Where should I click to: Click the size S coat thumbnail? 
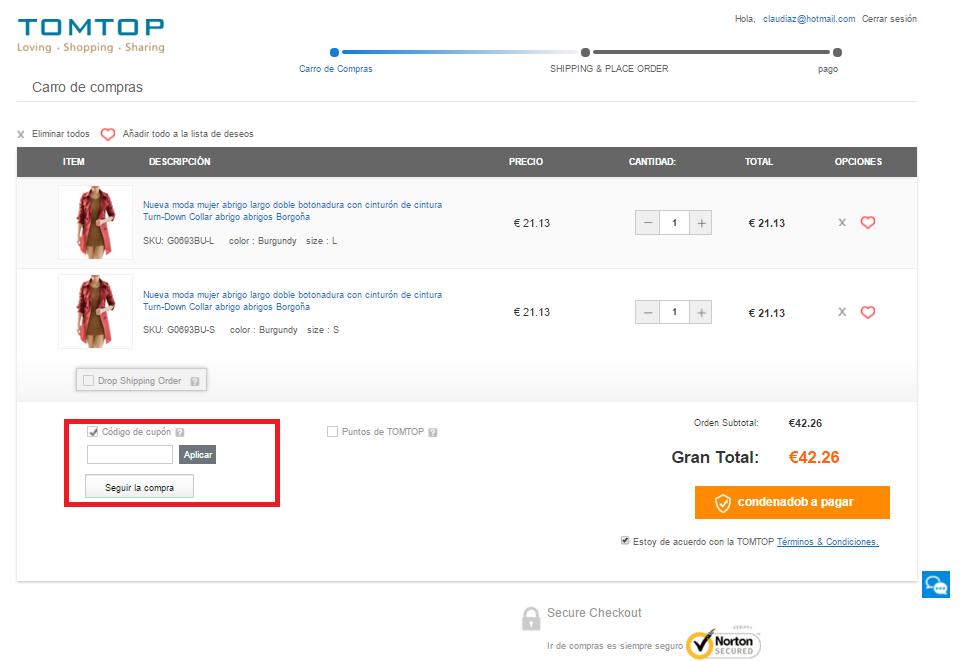[95, 312]
